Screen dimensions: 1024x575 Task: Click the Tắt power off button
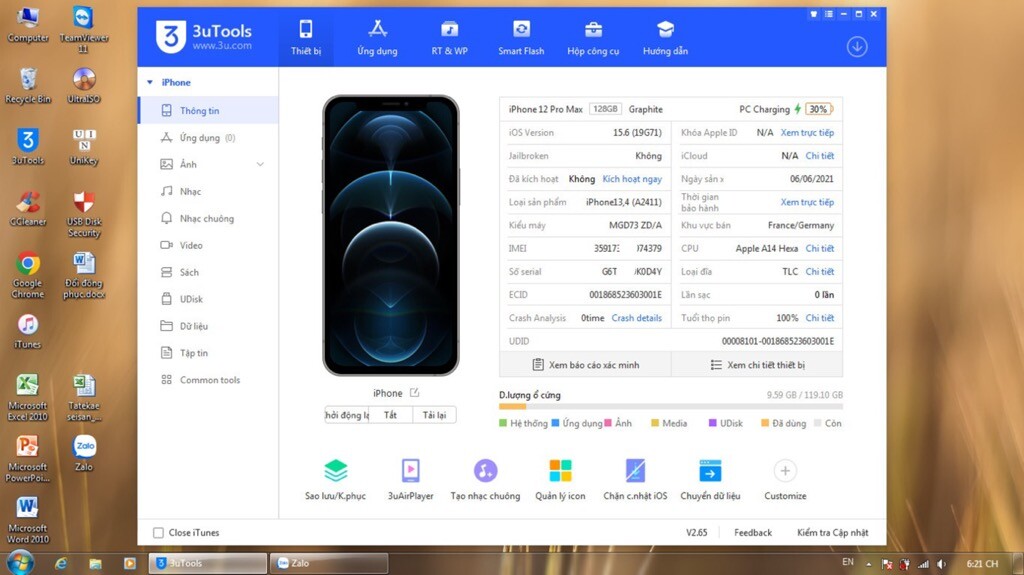tap(391, 415)
